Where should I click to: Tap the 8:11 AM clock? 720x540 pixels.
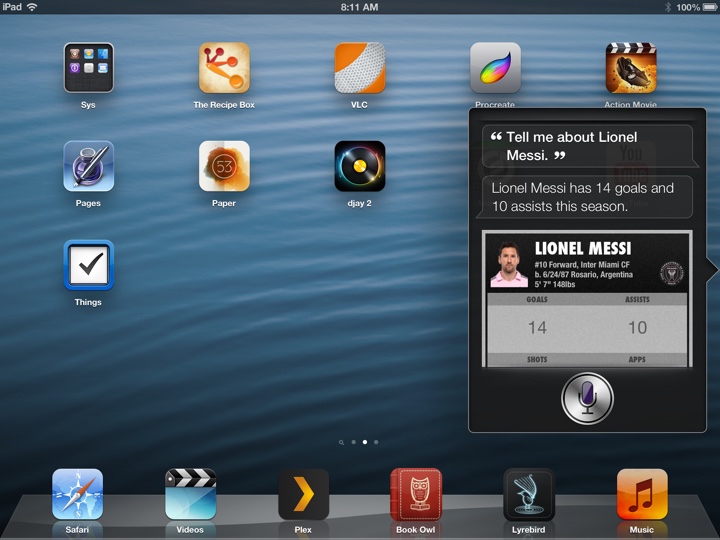360,7
